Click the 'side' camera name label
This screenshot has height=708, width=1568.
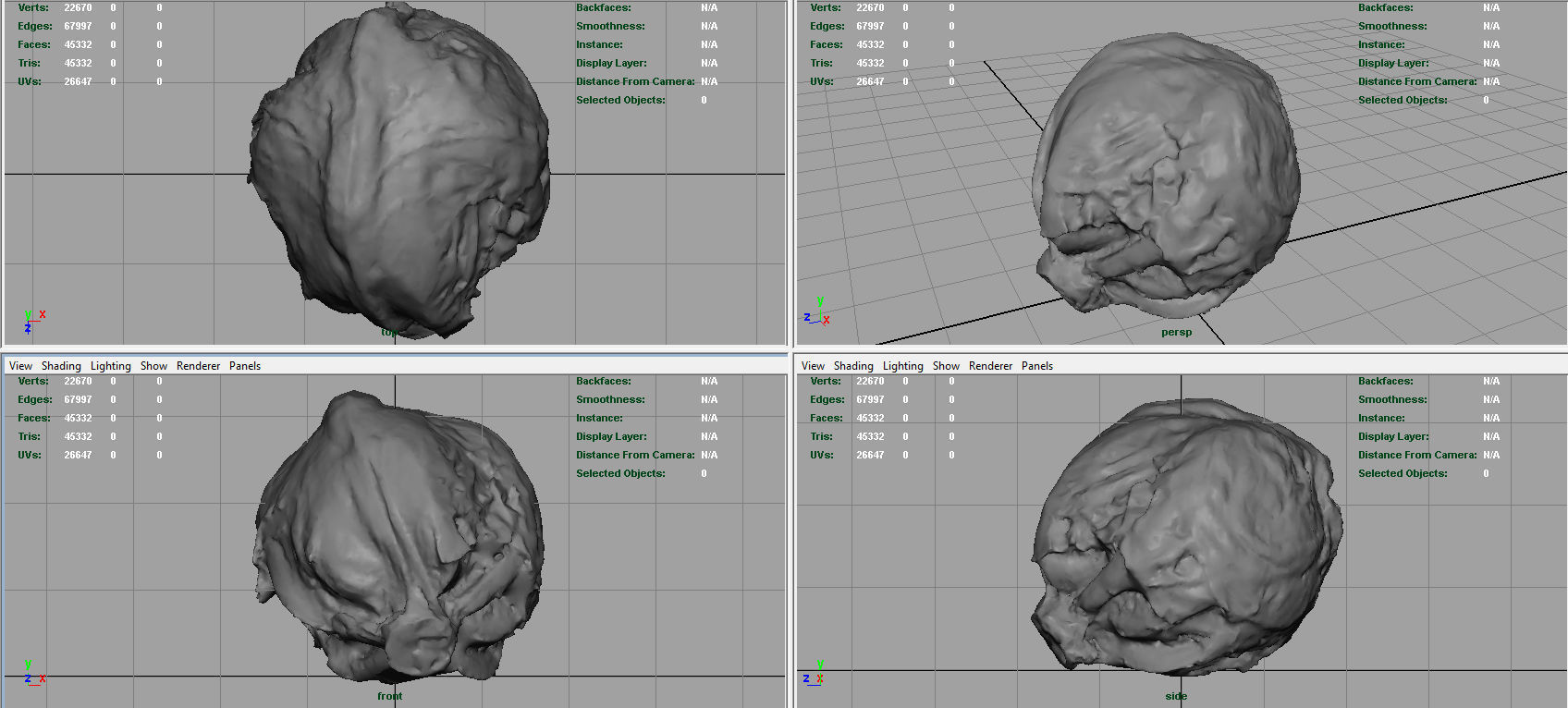pyautogui.click(x=1176, y=696)
